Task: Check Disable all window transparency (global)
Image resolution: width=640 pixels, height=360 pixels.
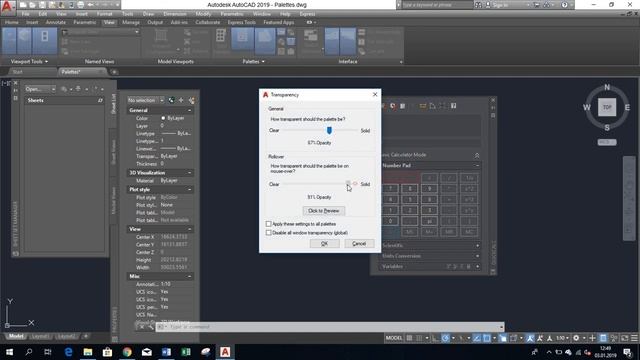Action: (x=268, y=233)
